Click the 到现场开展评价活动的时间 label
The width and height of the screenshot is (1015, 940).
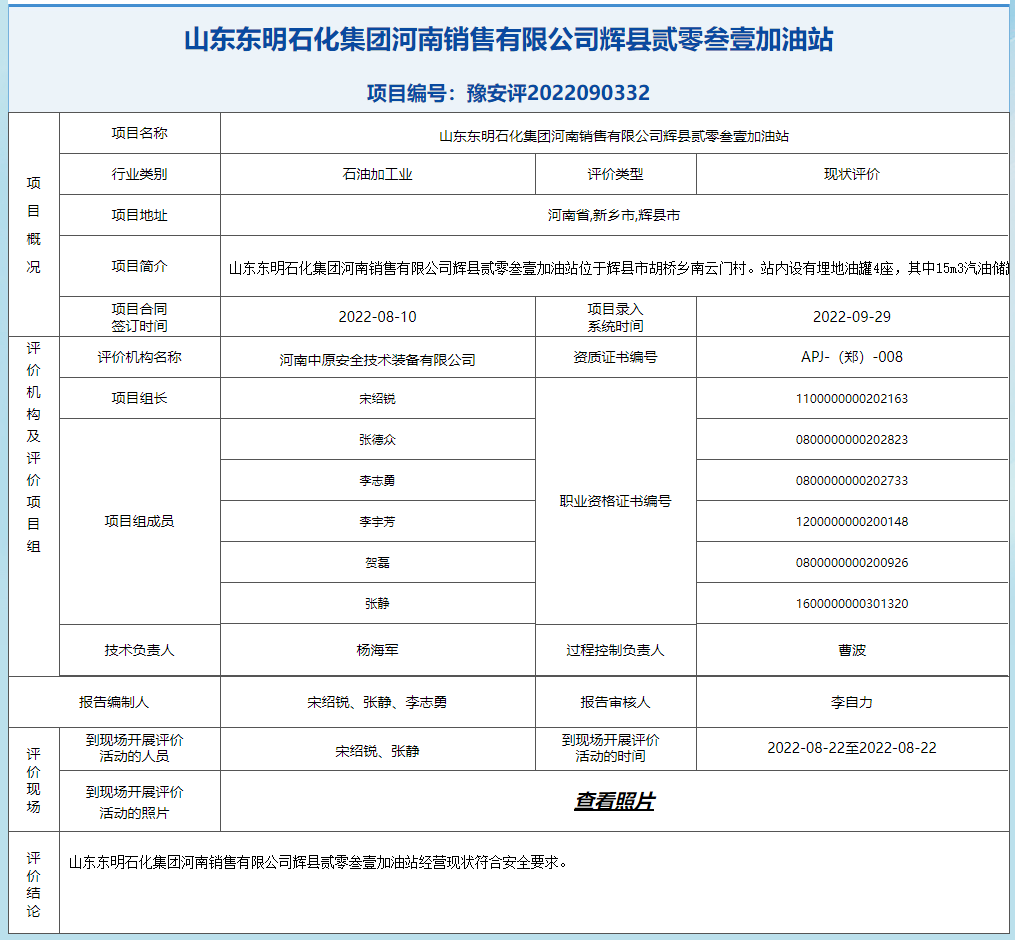pos(610,748)
